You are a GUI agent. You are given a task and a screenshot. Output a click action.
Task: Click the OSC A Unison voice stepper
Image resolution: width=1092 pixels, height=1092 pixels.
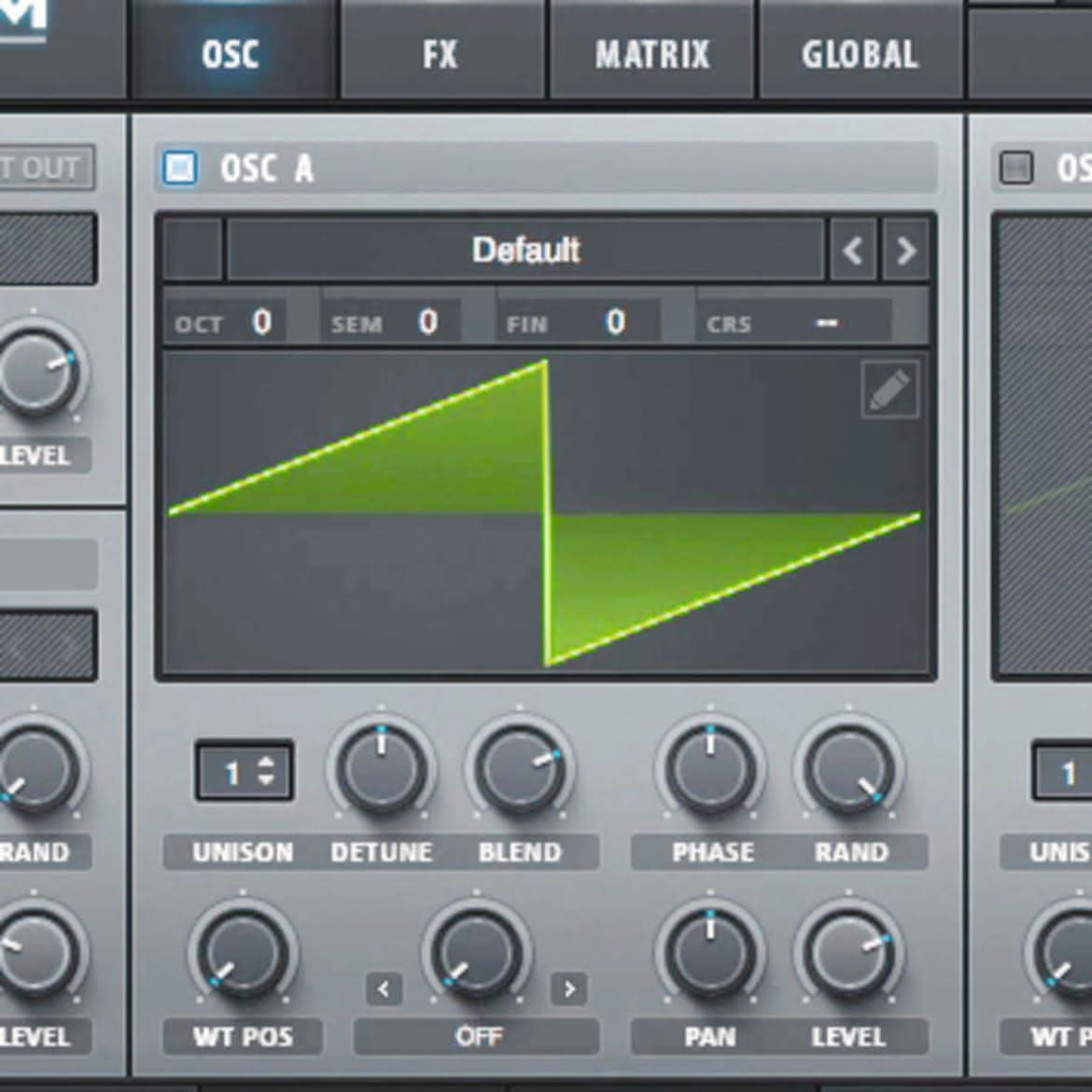pyautogui.click(x=245, y=771)
